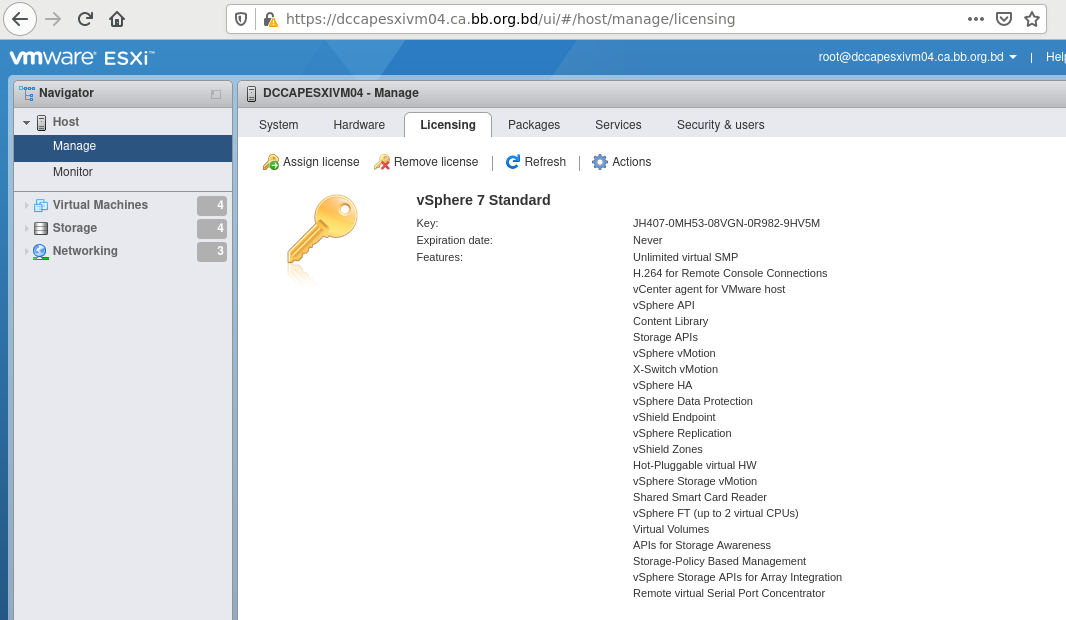Screen dimensions: 1066x620
Task: Minimize the Navigator panel icon
Action: (x=216, y=94)
